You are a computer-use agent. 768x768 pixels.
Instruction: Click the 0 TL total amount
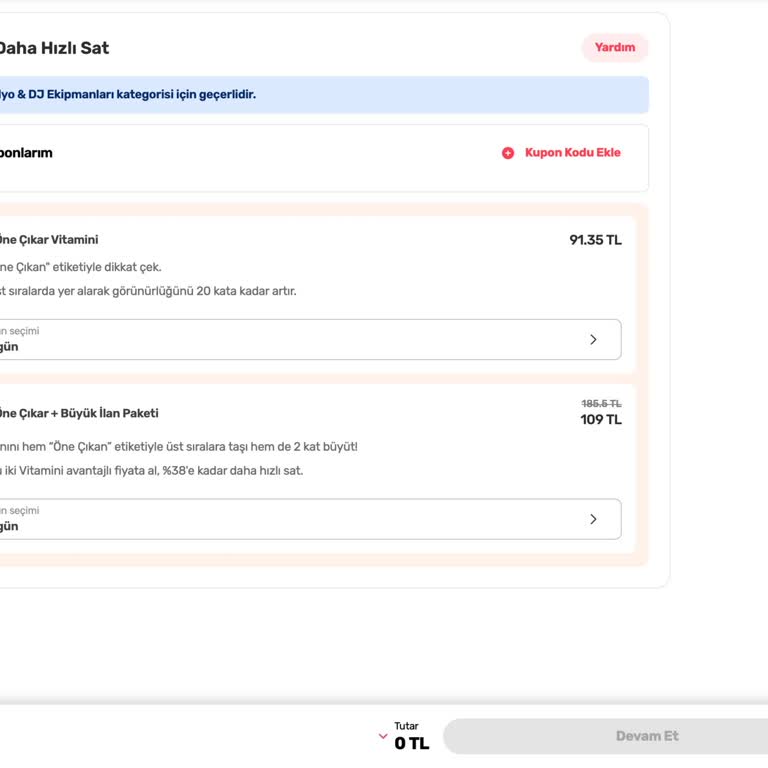(411, 744)
